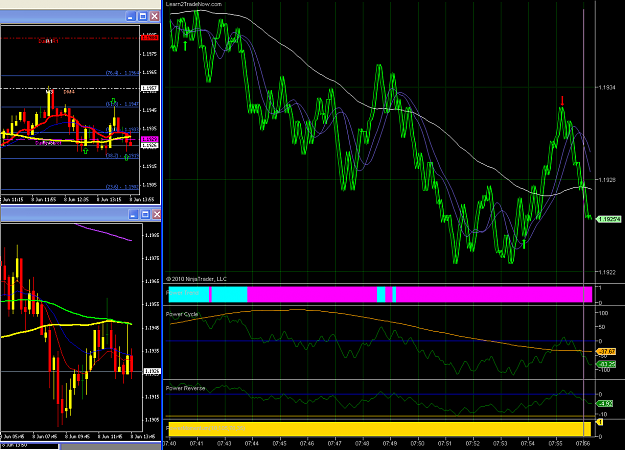Click the white 1.1926 price tag on bottom-left chart
Image resolution: width=625 pixels, height=450 pixels.
[152, 371]
